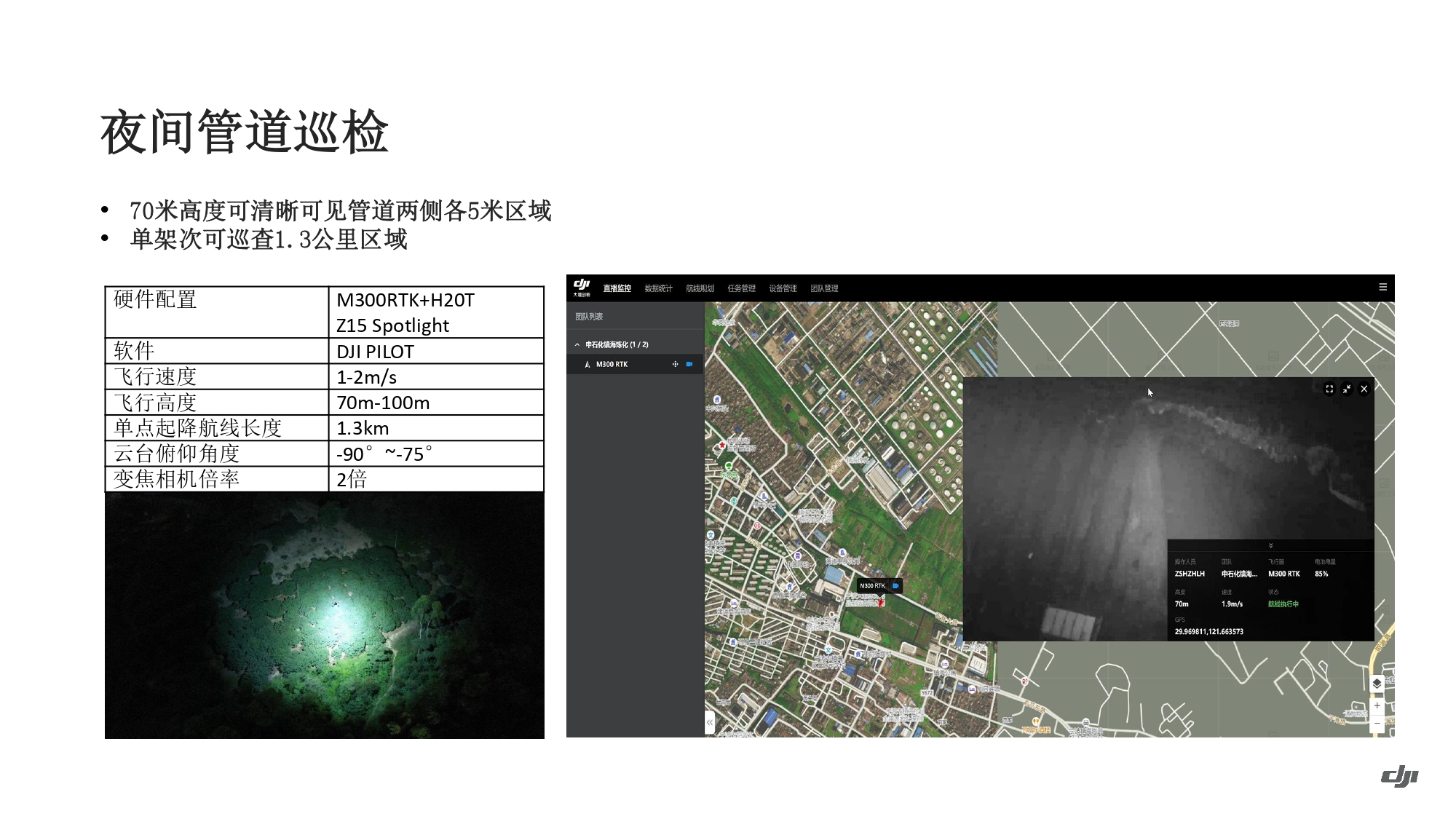Image resolution: width=1456 pixels, height=819 pixels.
Task: Click the red star marker on map
Action: (721, 445)
